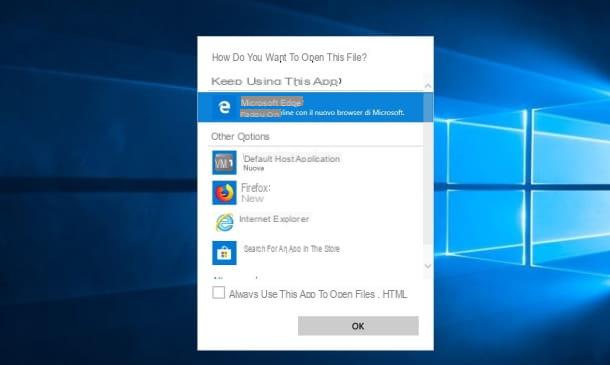Choose the VMware Default Host Application icon
The height and width of the screenshot is (365, 610).
pyautogui.click(x=224, y=162)
